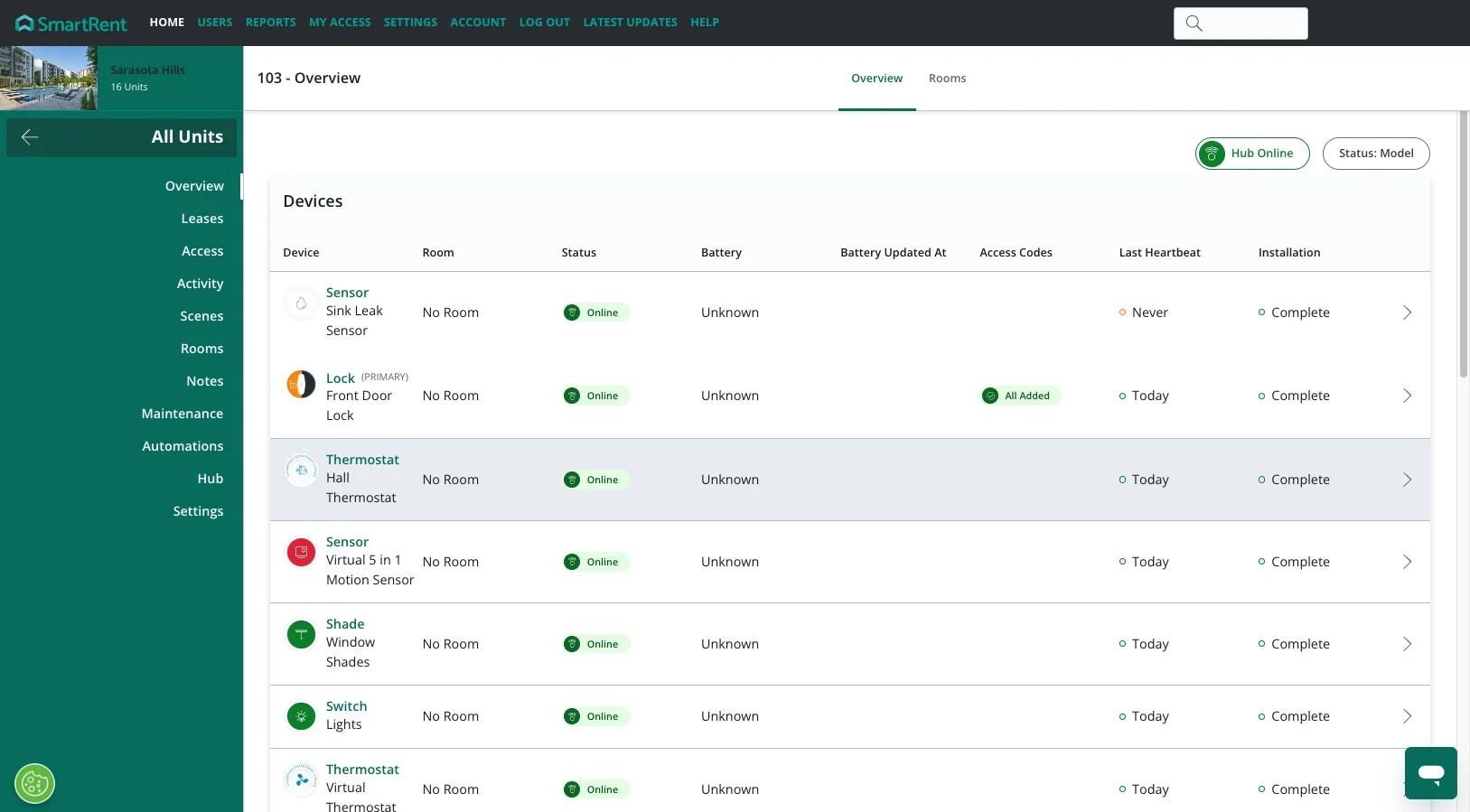This screenshot has height=812, width=1470.
Task: Open the Switch device link
Action: pyautogui.click(x=346, y=706)
